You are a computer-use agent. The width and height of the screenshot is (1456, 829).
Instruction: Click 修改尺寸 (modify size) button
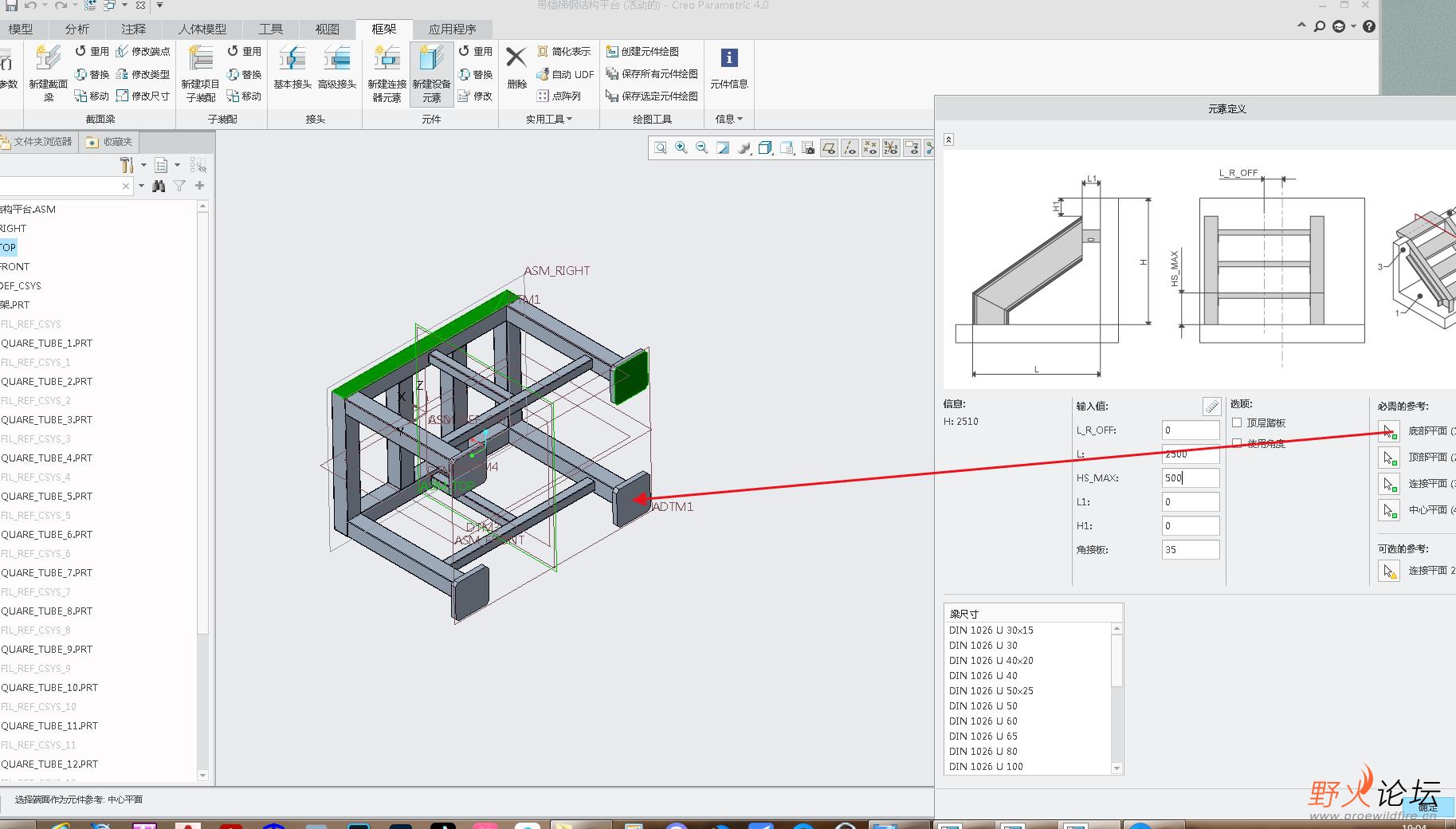(x=143, y=96)
